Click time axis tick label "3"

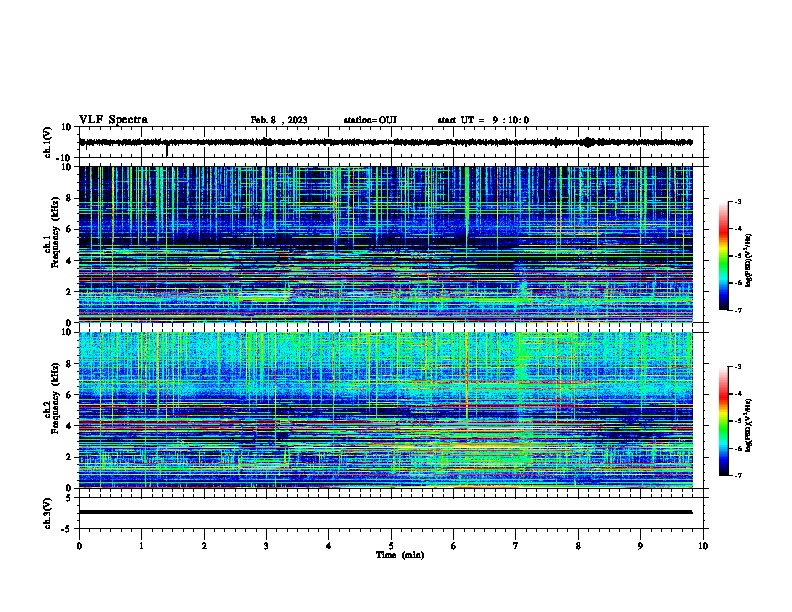point(267,546)
